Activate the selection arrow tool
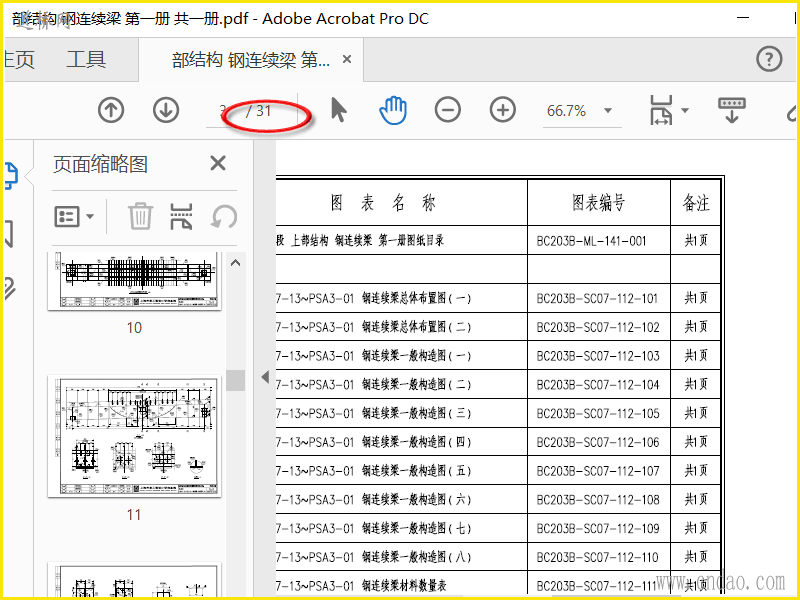The height and width of the screenshot is (600, 800). 338,110
